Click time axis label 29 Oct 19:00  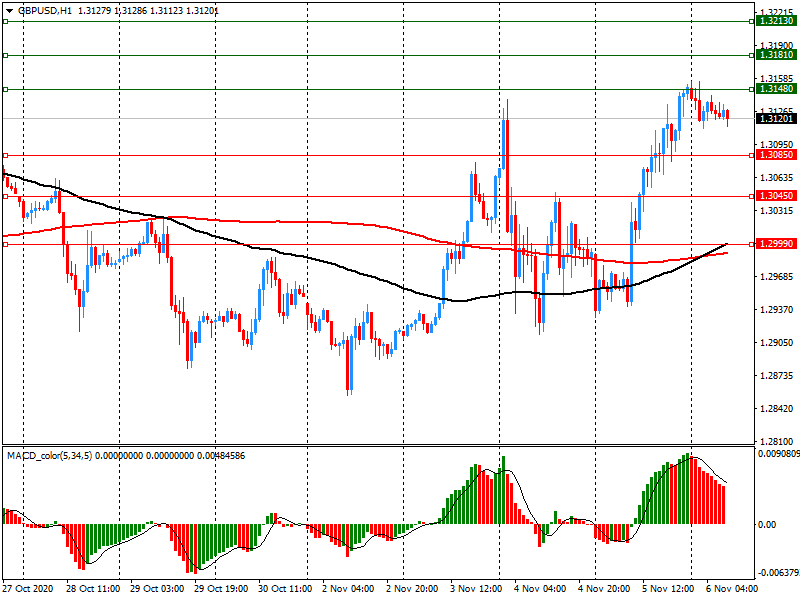click(221, 589)
